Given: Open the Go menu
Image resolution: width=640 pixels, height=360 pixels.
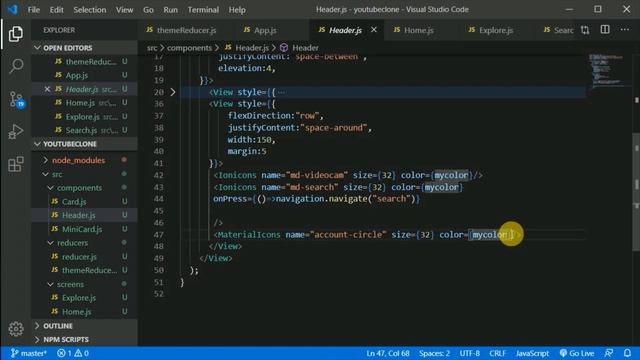Looking at the screenshot, I should (x=148, y=9).
